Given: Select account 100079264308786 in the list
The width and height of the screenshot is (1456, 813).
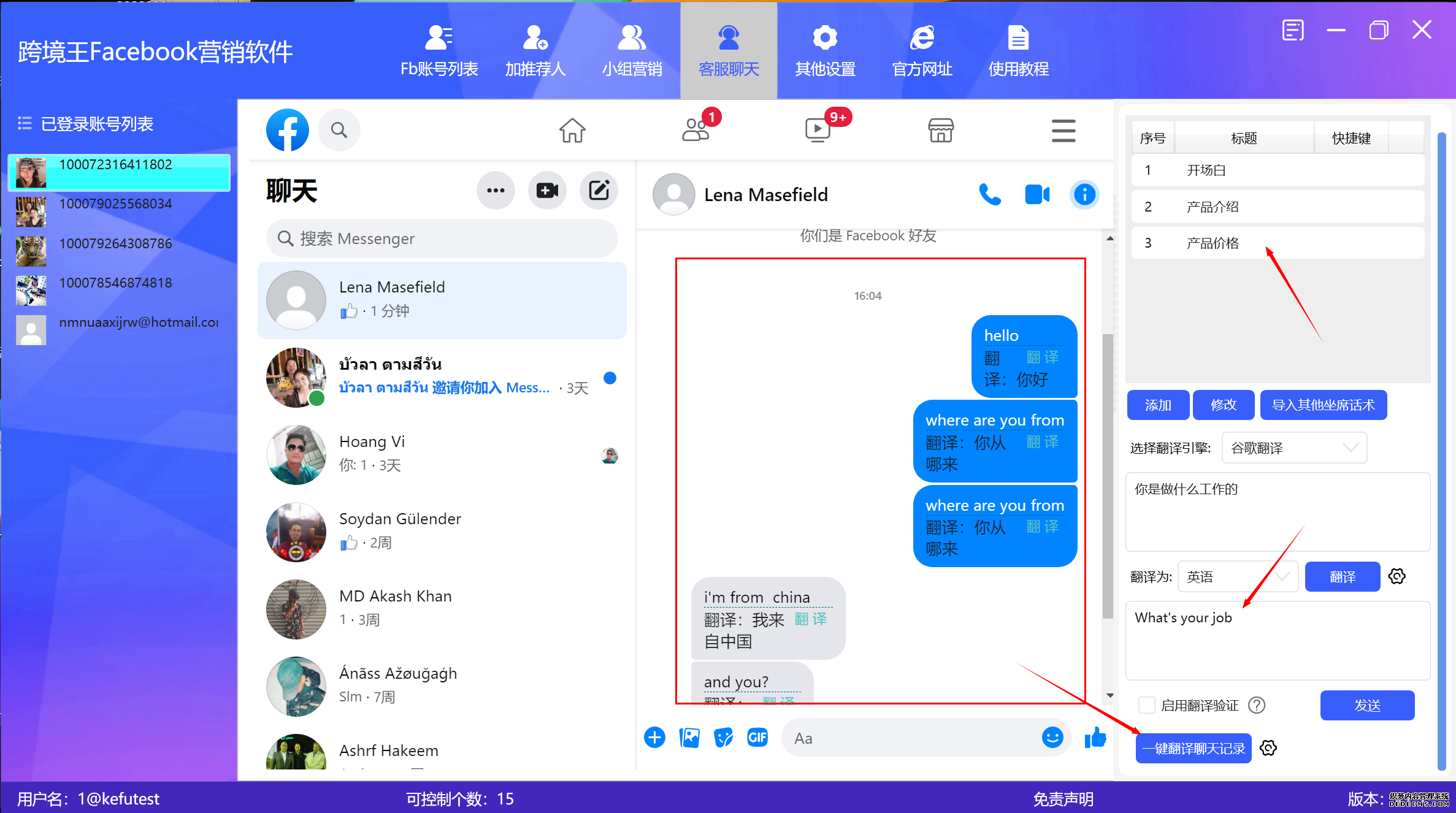Looking at the screenshot, I should click(x=115, y=243).
